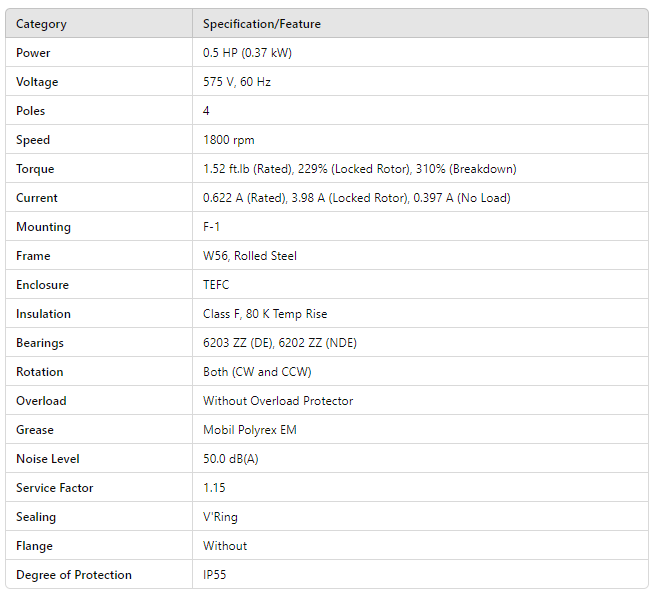Click the Torque specification text
Image resolution: width=657 pixels, height=595 pixels.
pos(359,169)
